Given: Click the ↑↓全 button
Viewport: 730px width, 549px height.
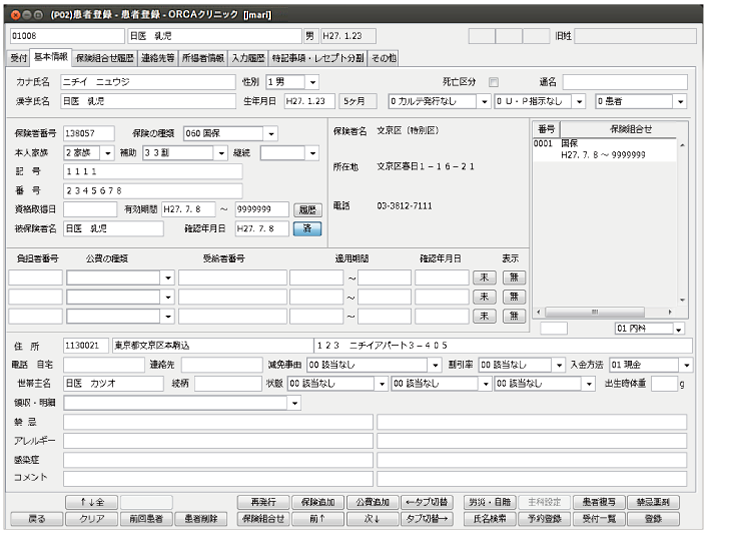Looking at the screenshot, I should (x=92, y=502).
